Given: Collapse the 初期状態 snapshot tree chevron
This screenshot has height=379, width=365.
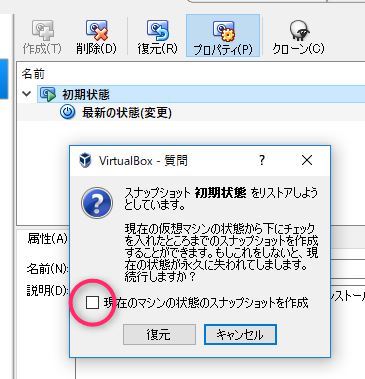Looking at the screenshot, I should 27,94.
